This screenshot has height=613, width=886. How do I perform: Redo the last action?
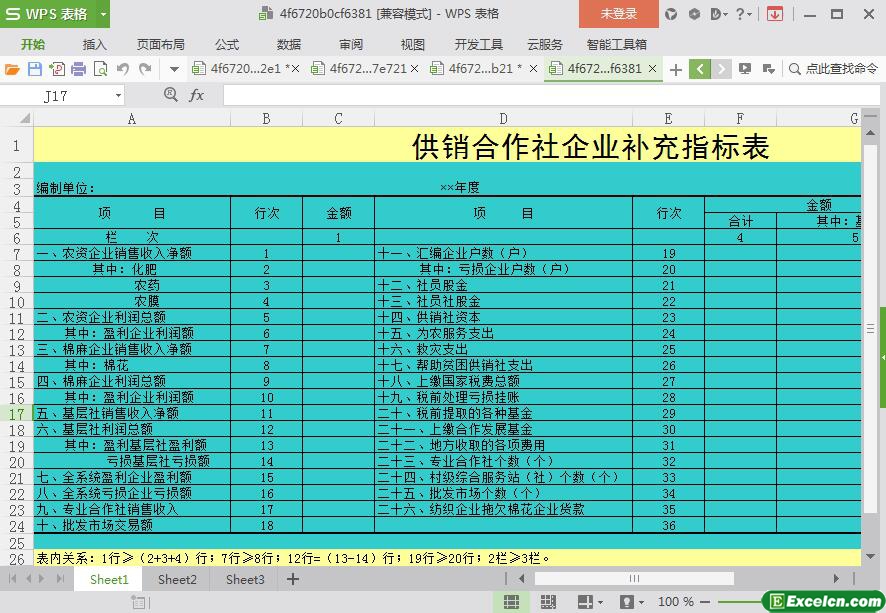(145, 69)
